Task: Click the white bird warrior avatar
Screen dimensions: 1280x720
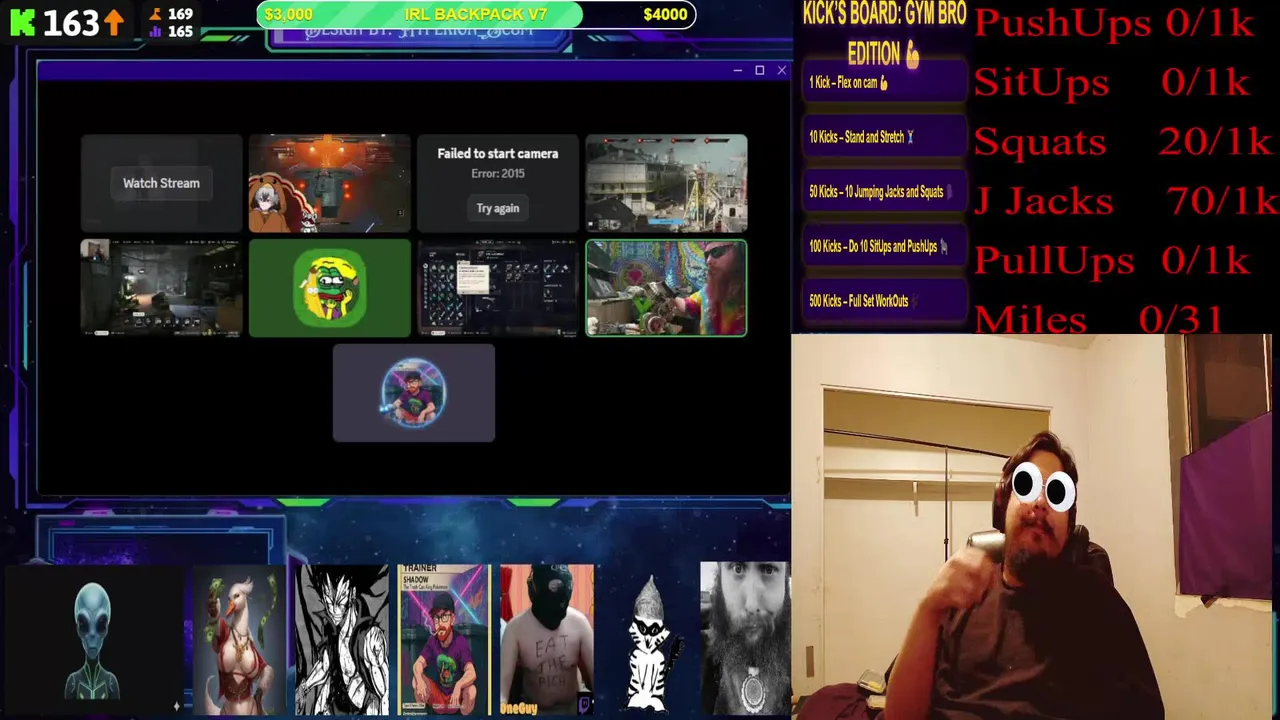Action: [x=239, y=641]
